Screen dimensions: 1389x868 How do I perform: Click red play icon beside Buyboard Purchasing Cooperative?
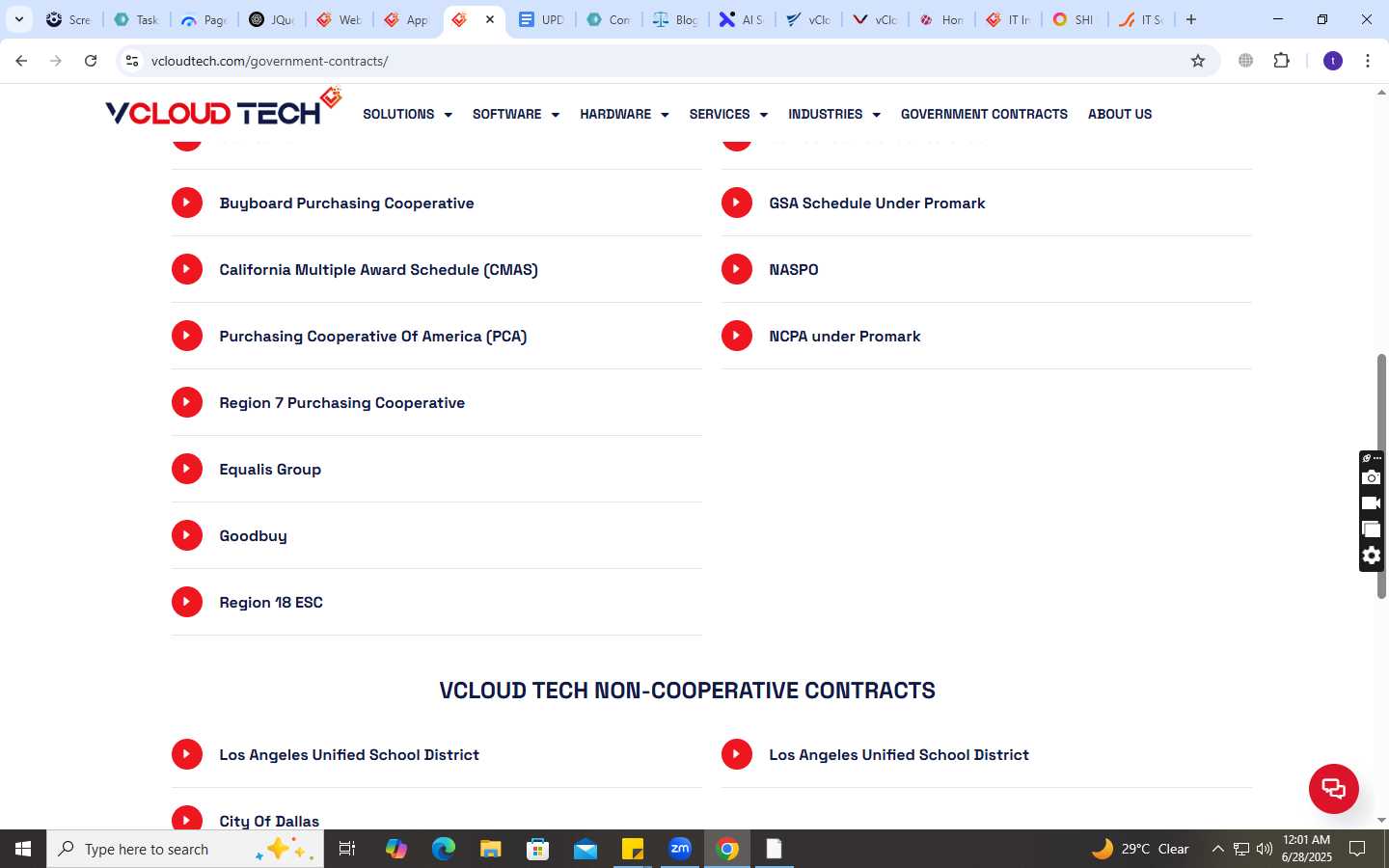pos(187,203)
